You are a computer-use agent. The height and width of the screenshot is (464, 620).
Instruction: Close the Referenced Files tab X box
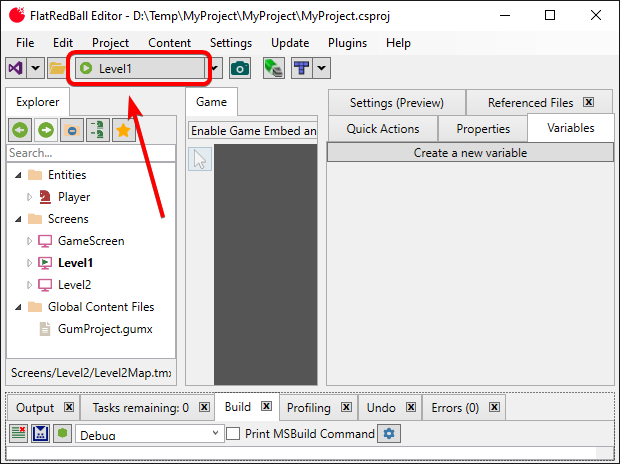pos(589,103)
